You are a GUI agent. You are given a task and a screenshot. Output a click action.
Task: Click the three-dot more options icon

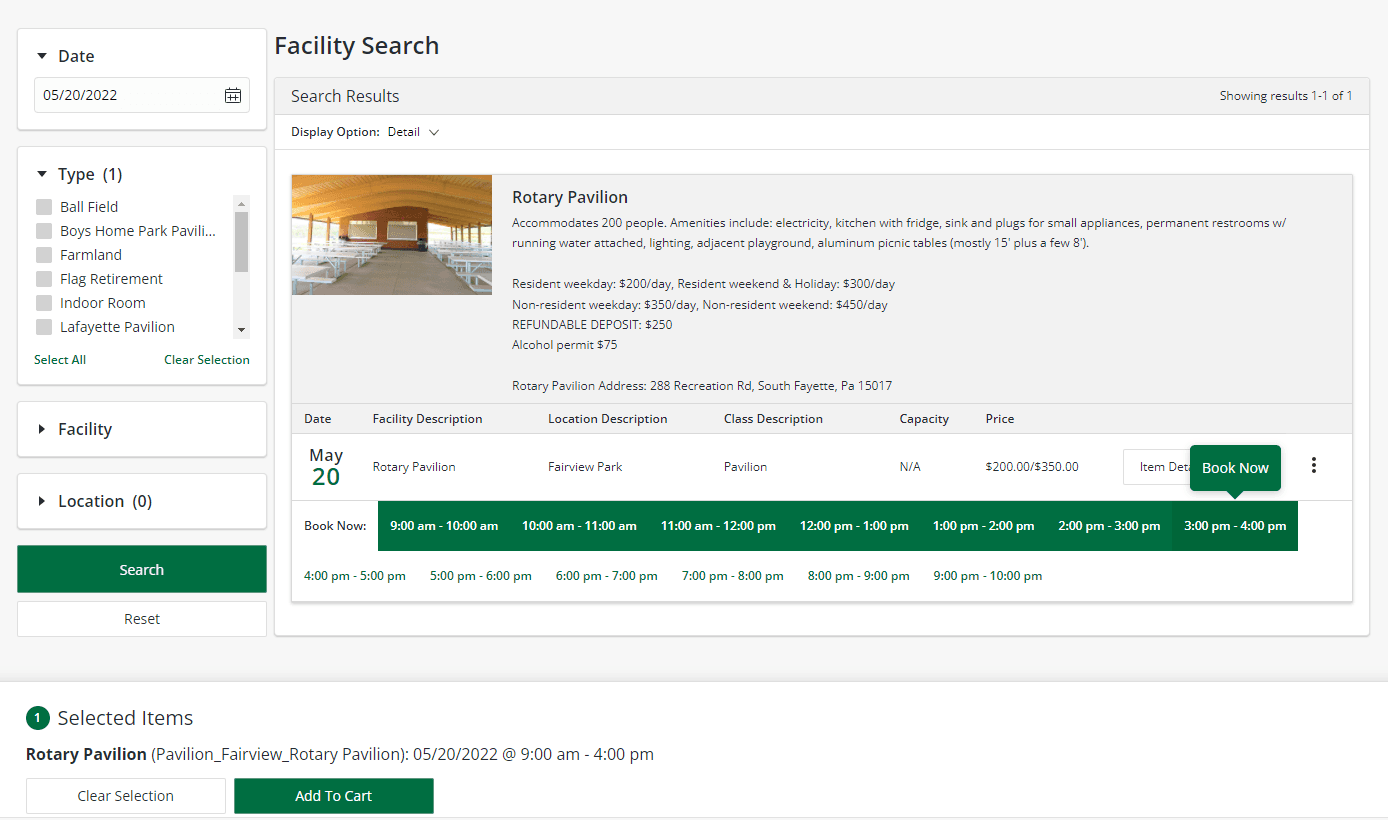(1314, 466)
